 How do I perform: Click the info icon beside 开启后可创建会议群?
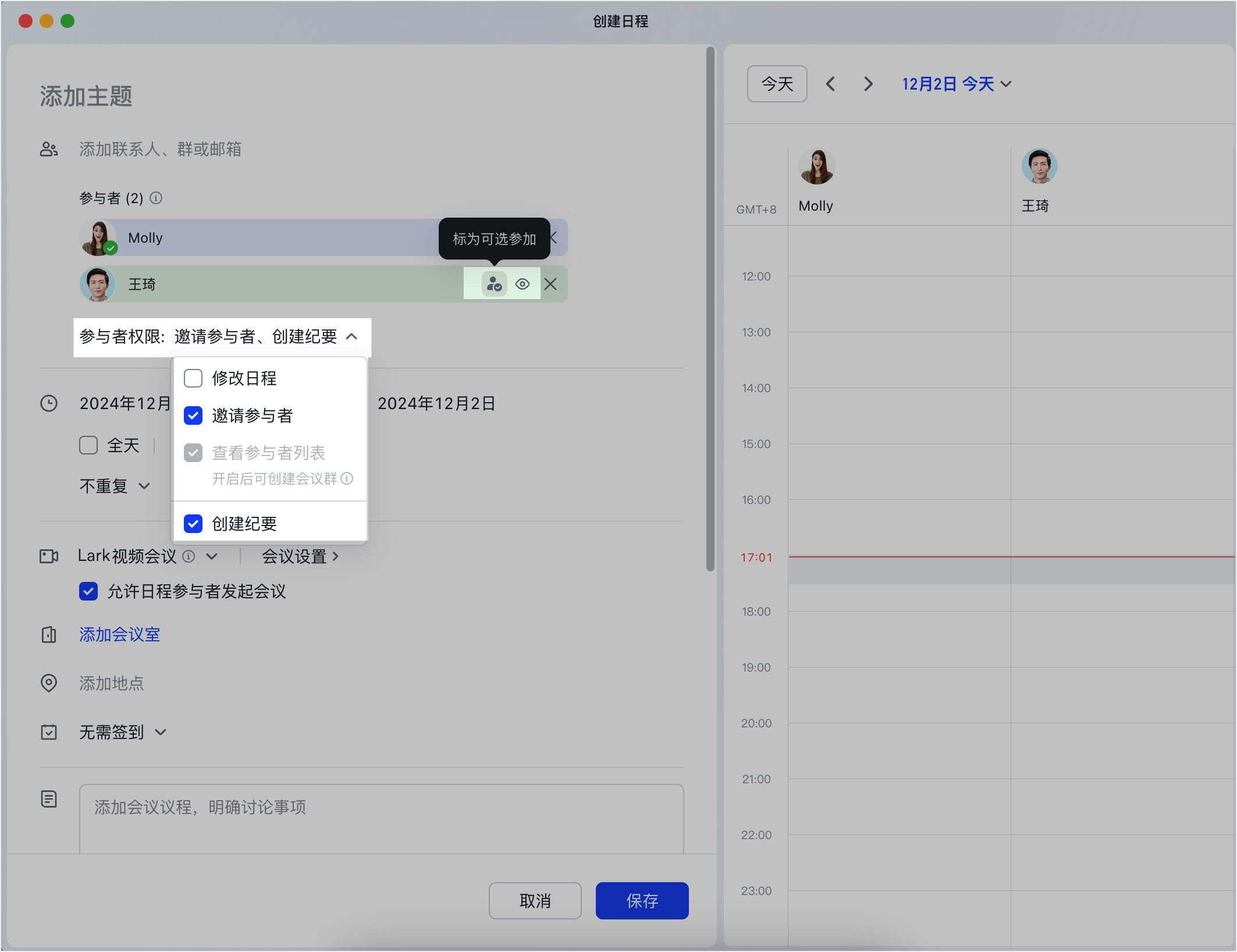(x=347, y=478)
